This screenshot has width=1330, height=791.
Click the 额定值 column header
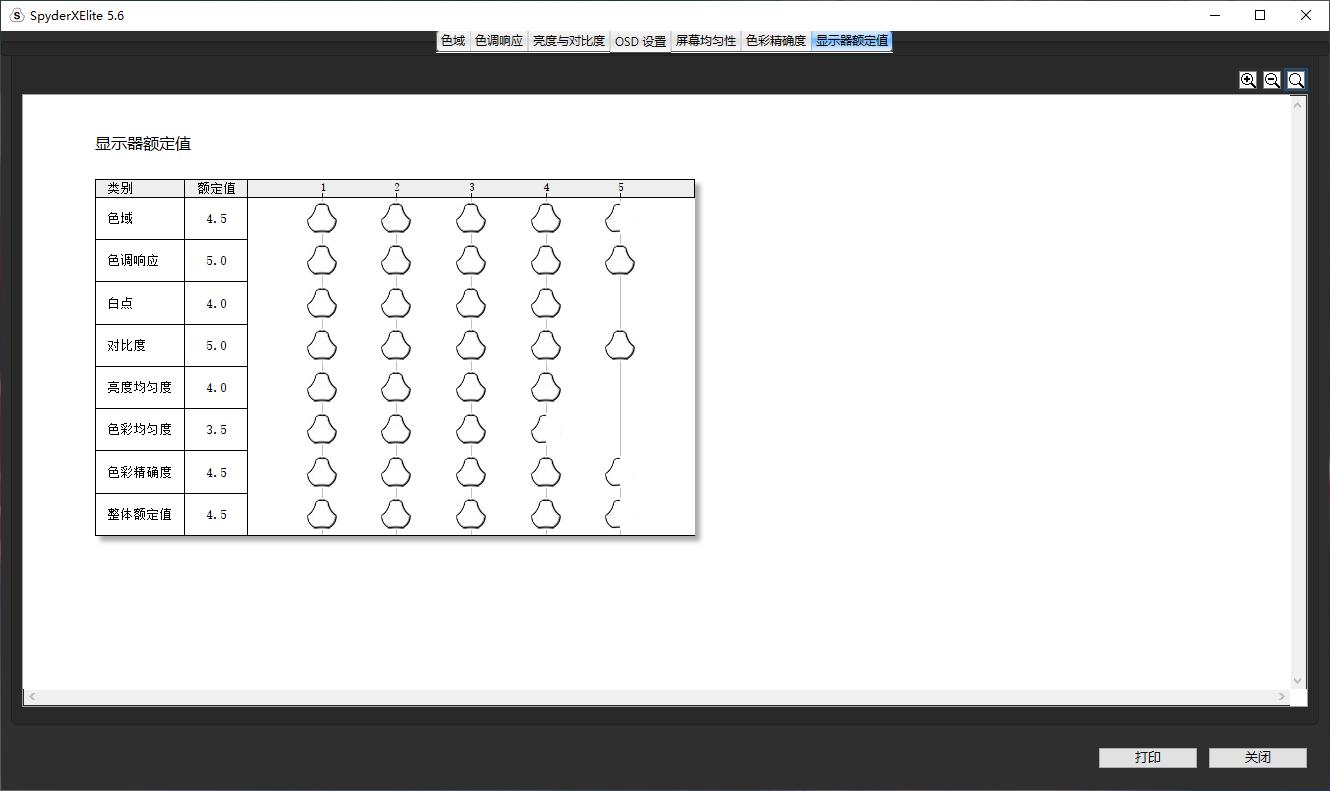(216, 188)
